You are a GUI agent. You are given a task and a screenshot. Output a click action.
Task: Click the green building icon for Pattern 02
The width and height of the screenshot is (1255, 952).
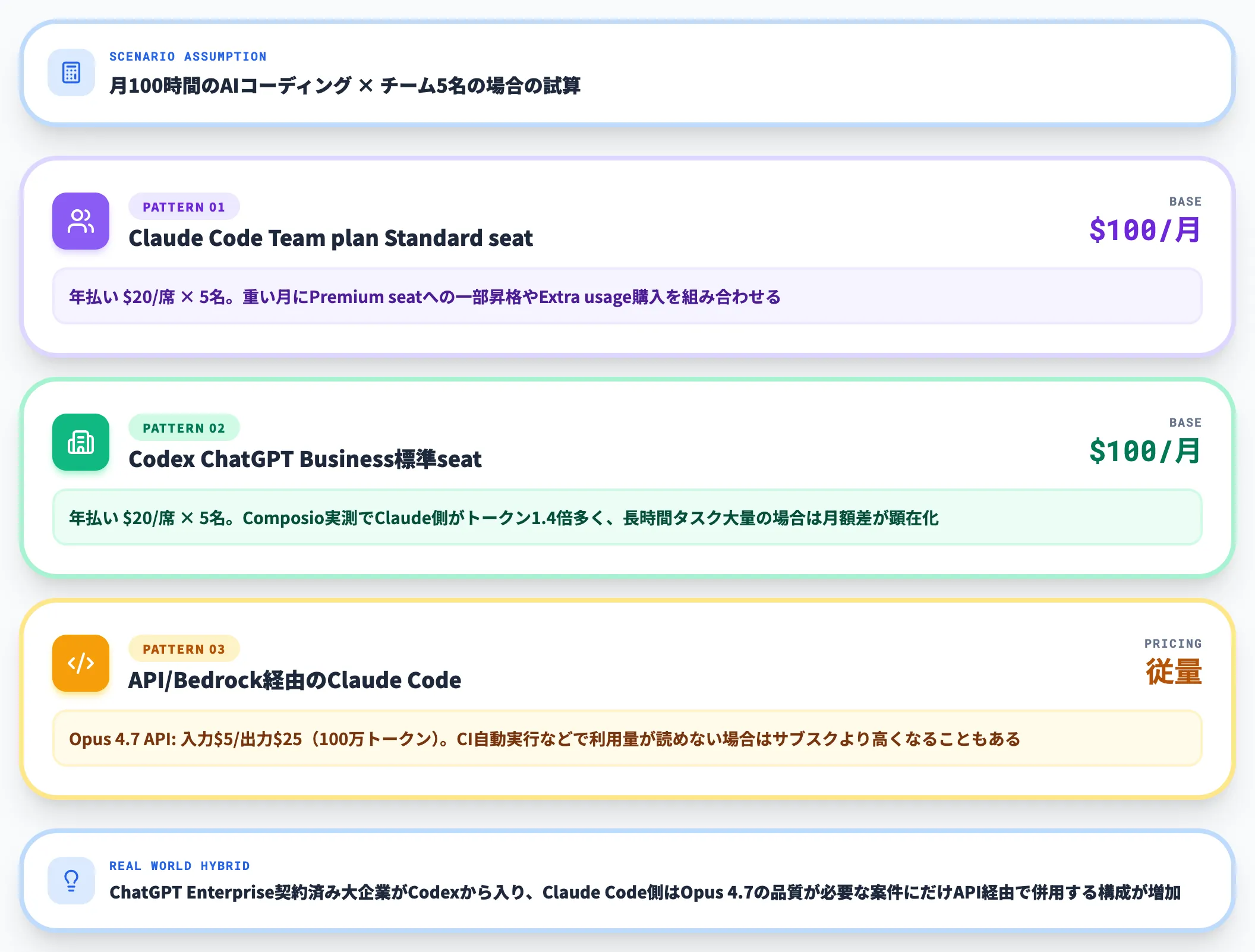point(81,442)
